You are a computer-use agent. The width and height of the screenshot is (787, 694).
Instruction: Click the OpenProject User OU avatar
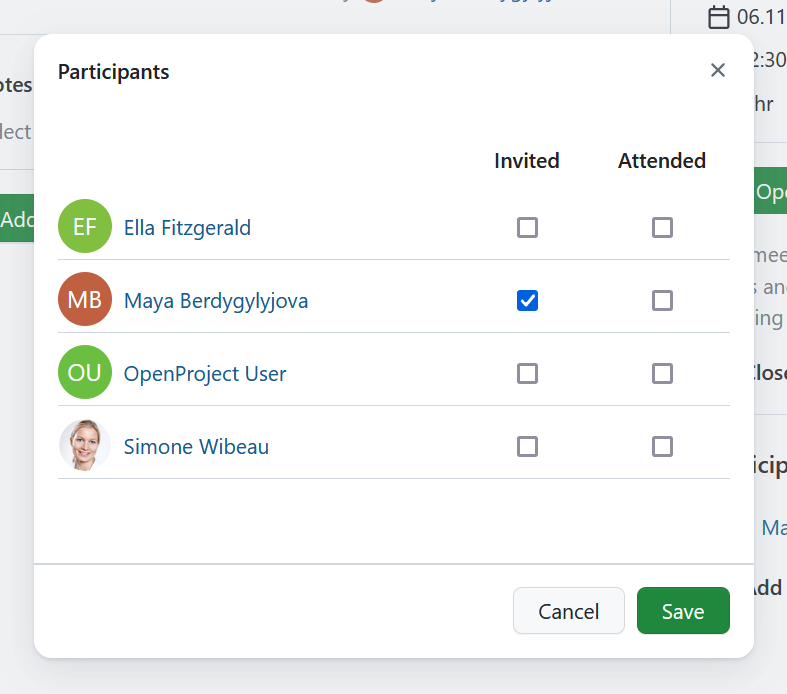(x=85, y=373)
